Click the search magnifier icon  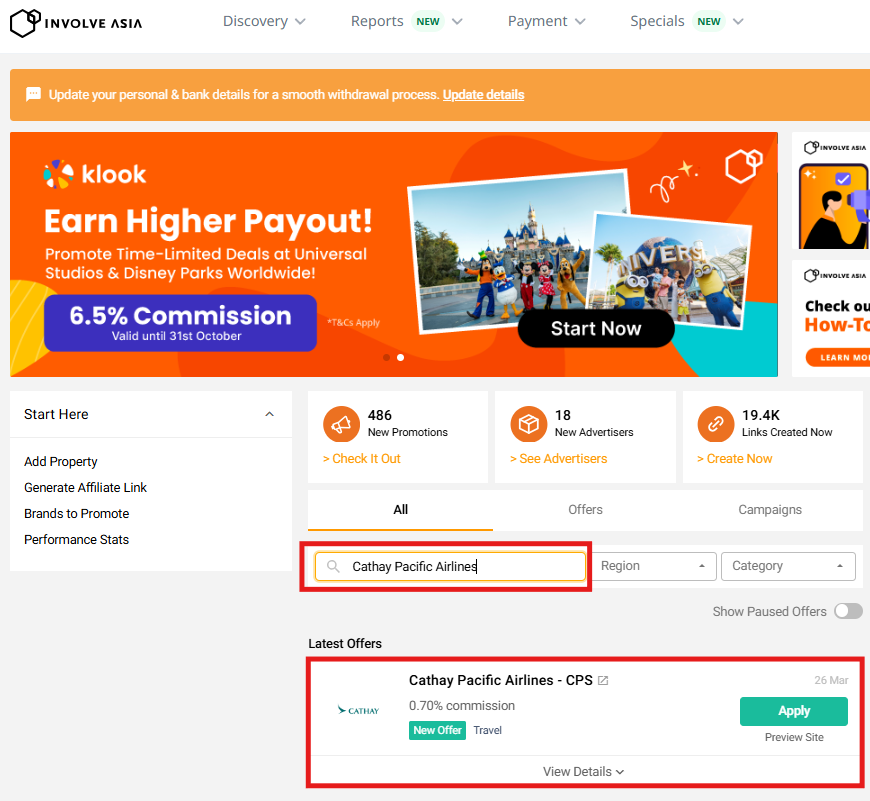click(x=334, y=567)
